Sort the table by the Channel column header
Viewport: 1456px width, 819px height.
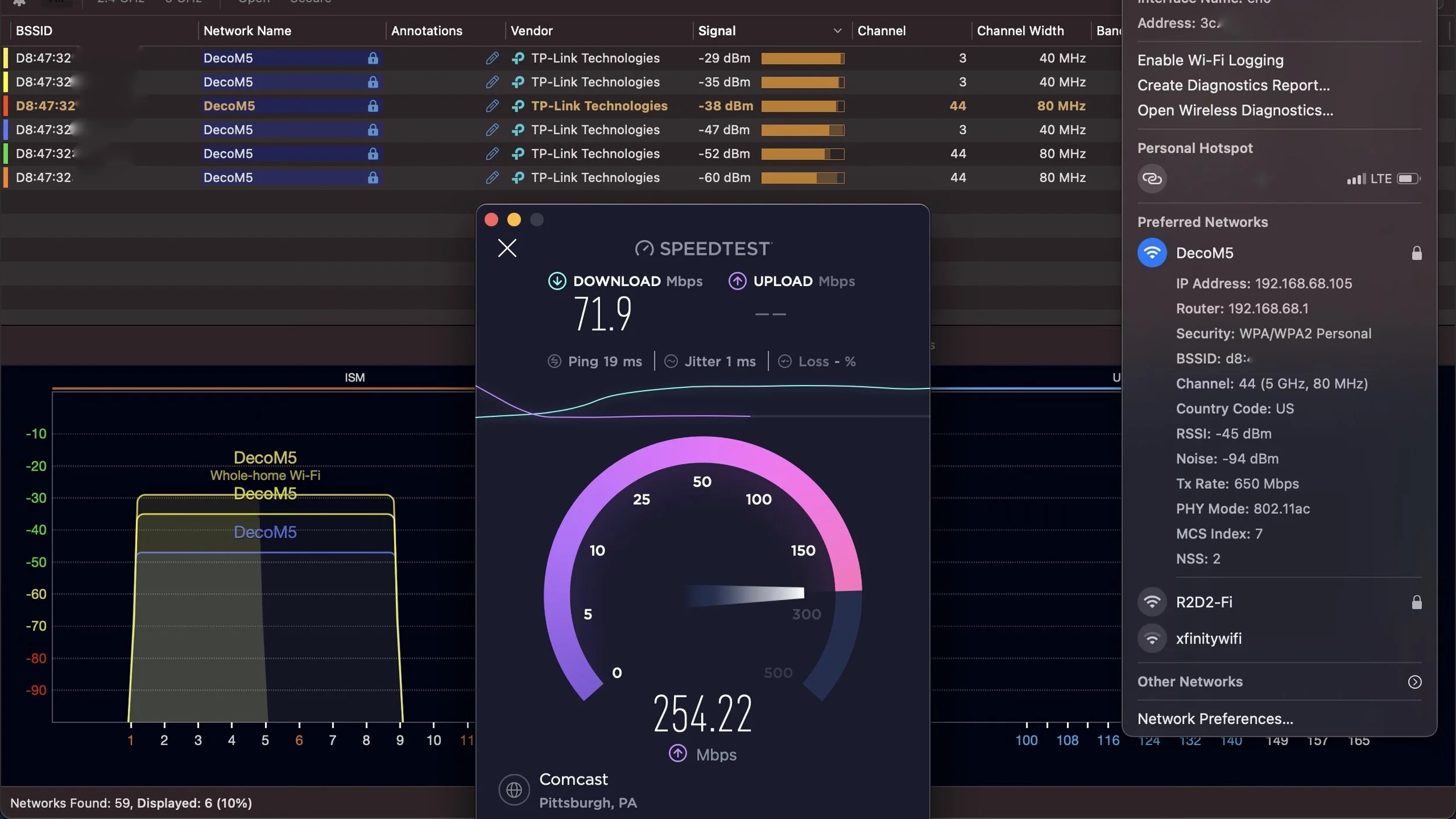click(881, 31)
